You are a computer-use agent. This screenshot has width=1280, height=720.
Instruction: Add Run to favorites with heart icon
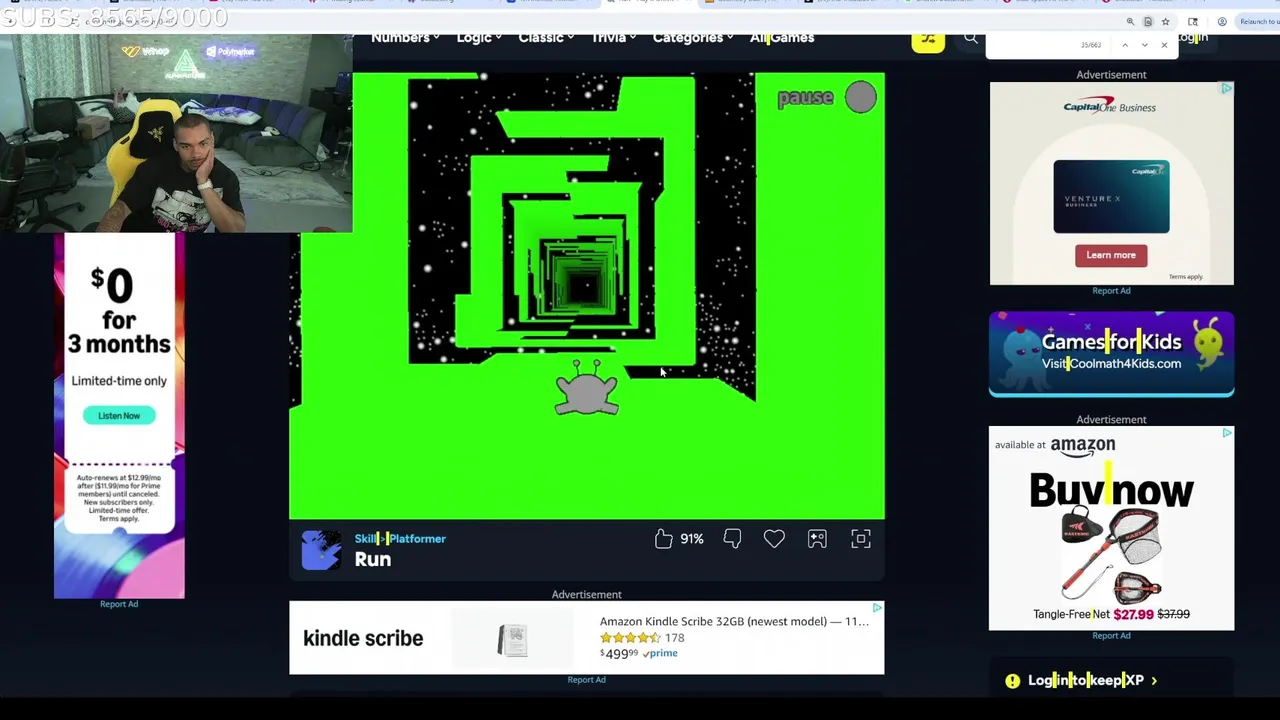click(x=774, y=539)
